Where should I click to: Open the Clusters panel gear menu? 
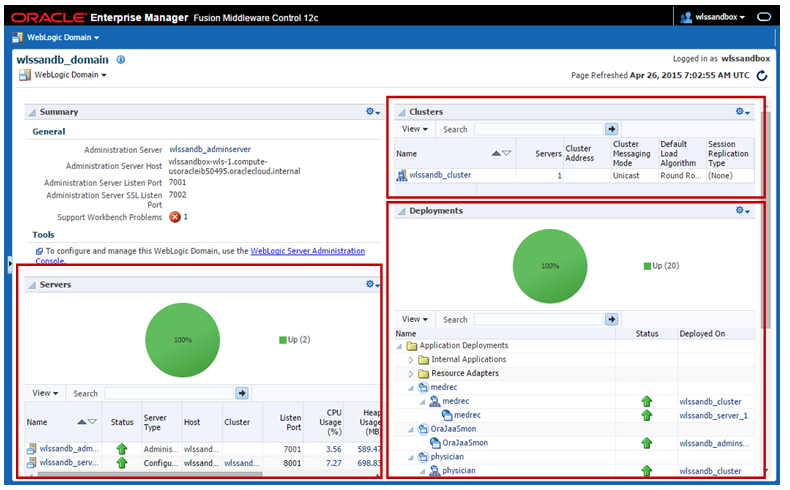742,112
